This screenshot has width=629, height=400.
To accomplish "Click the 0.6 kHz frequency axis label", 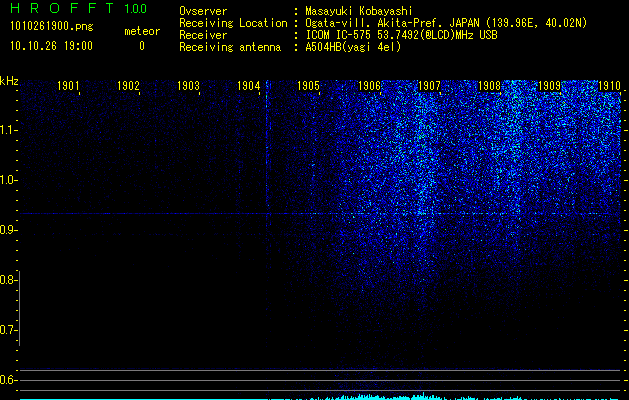I will click(8, 380).
